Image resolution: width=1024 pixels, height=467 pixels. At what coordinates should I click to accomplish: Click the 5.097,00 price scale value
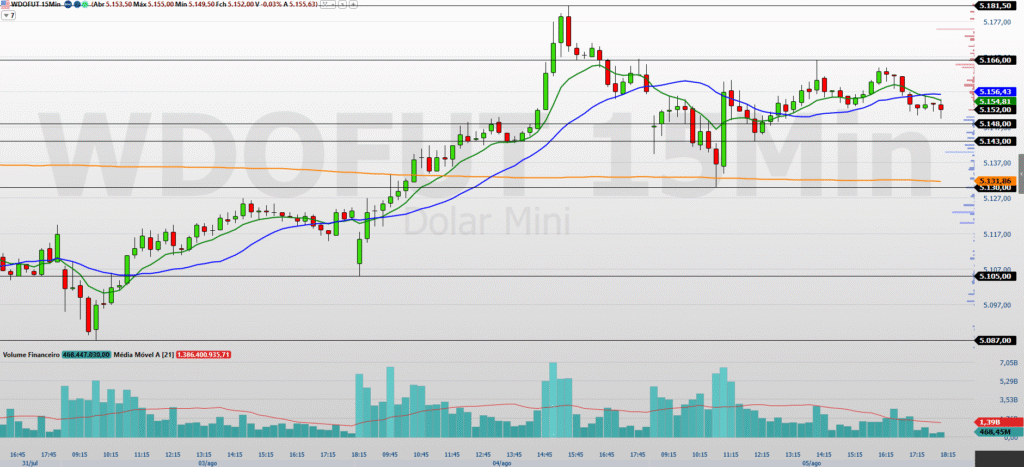(x=997, y=305)
